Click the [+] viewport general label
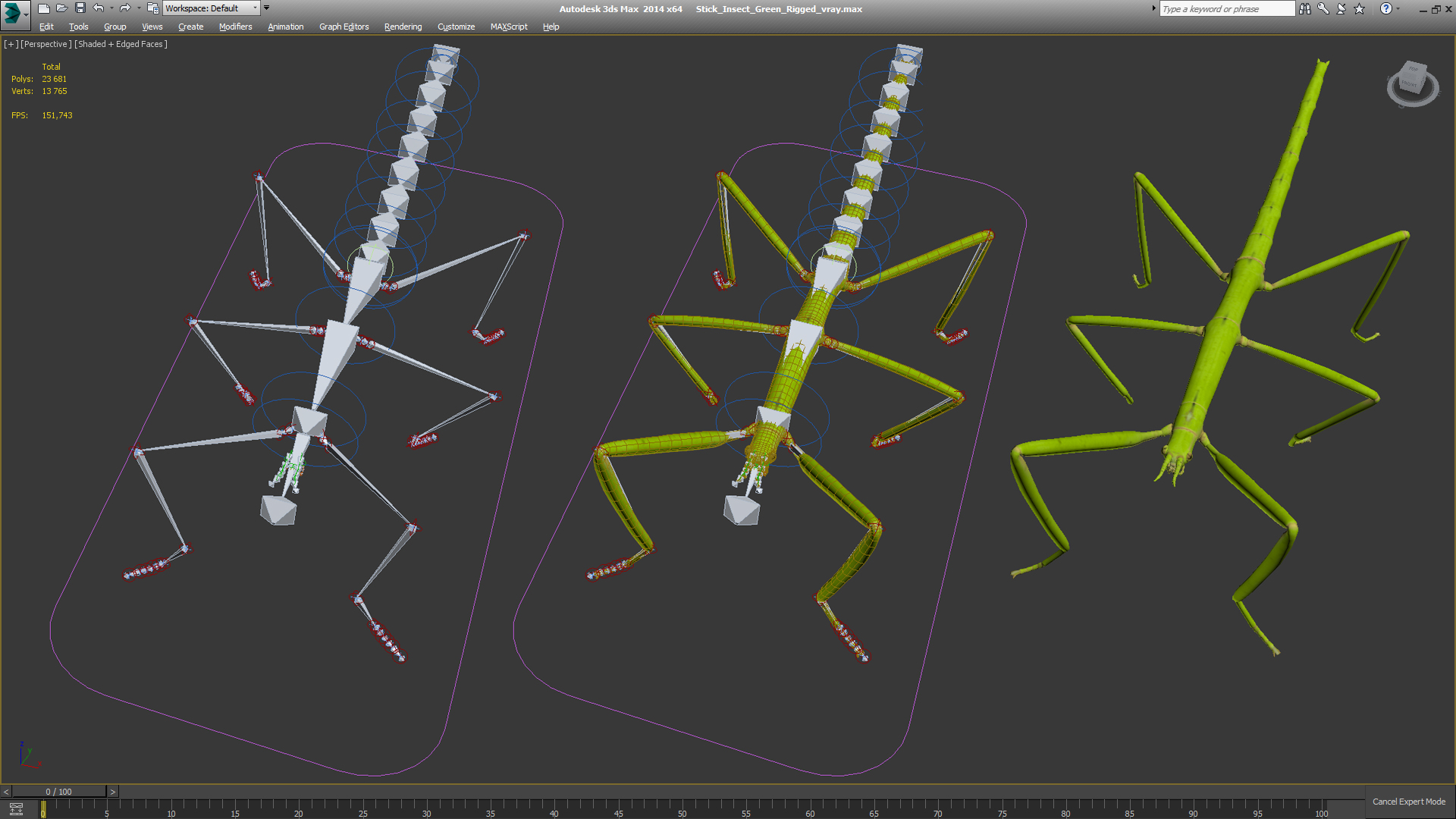The image size is (1456, 819). click(11, 44)
